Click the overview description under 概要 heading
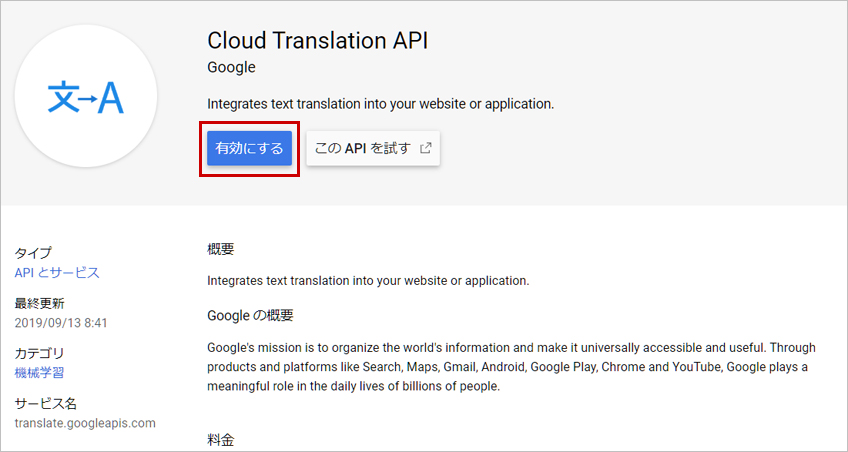The image size is (848, 452). (368, 281)
